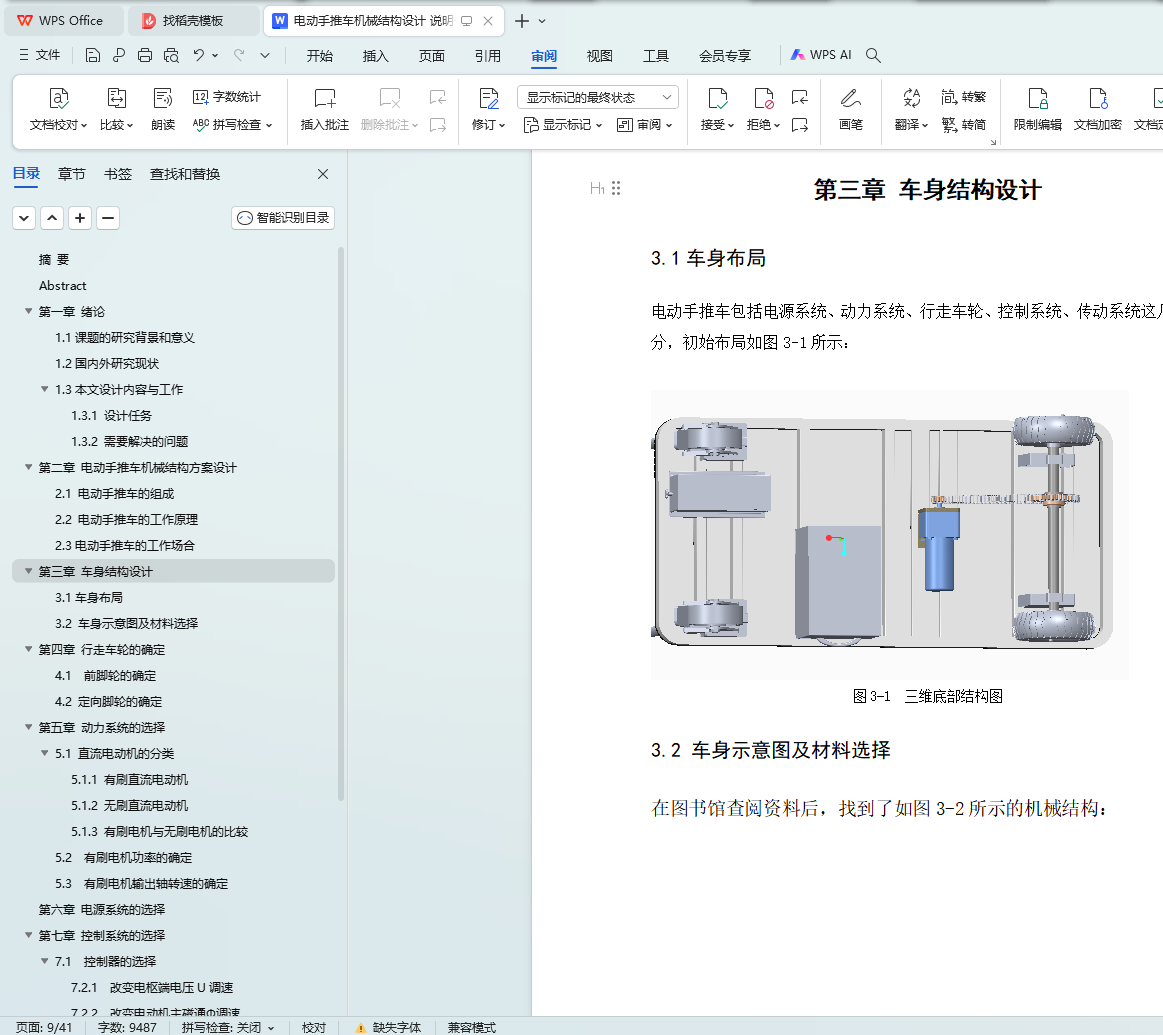Open the 显示标记的最终状态 dropdown
Screen dimensions: 1163x1035
[x=598, y=97]
